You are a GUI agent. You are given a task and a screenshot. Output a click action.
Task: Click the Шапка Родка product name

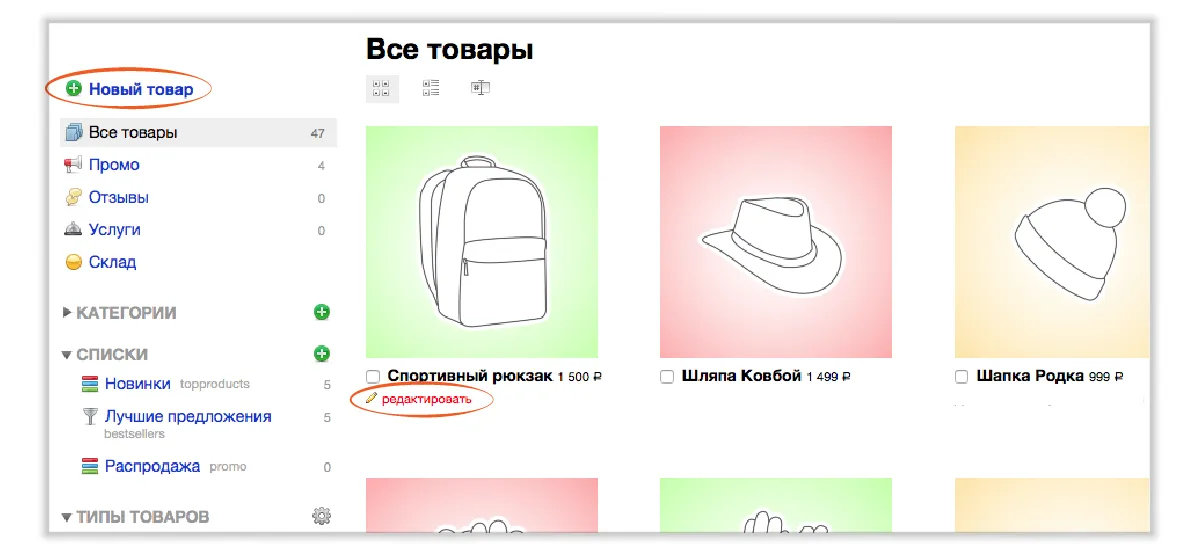(1030, 376)
